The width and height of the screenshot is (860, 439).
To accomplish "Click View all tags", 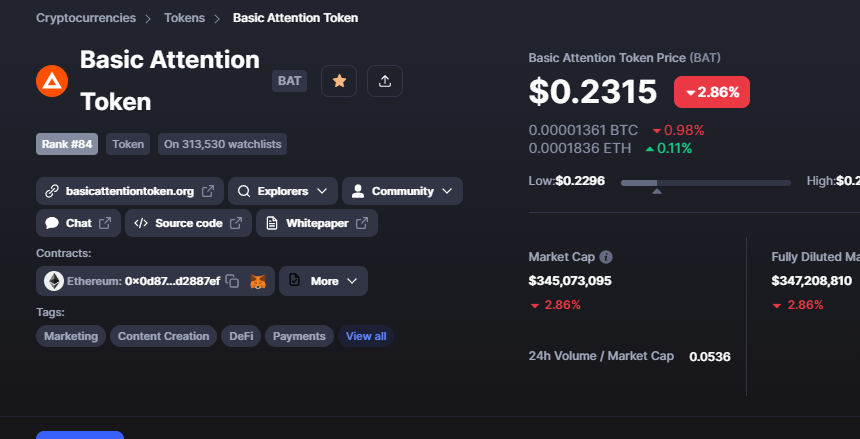I will click(x=366, y=336).
